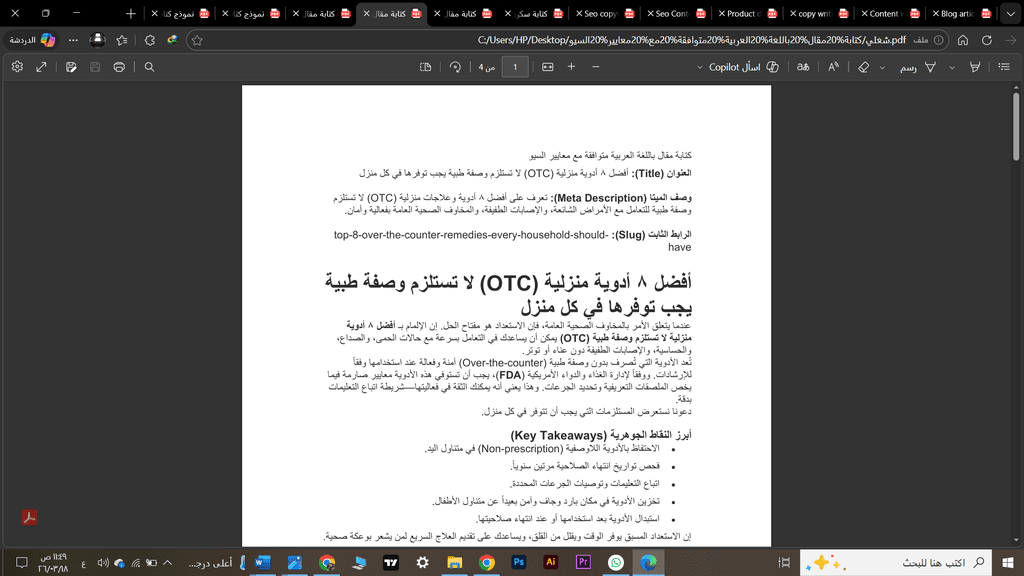Open Premiere Pro from the taskbar
Viewport: 1024px width, 576px height.
(x=583, y=562)
